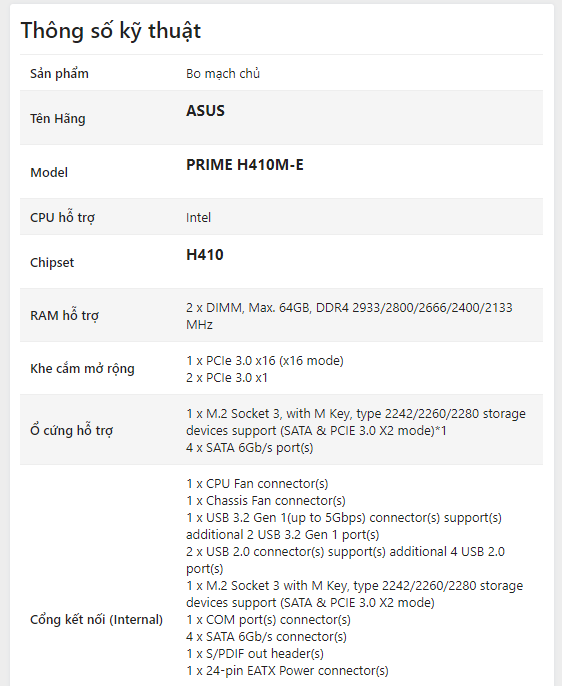562x686 pixels.
Task: Click the 'CPU hỗ trợ' label
Action: click(x=63, y=217)
